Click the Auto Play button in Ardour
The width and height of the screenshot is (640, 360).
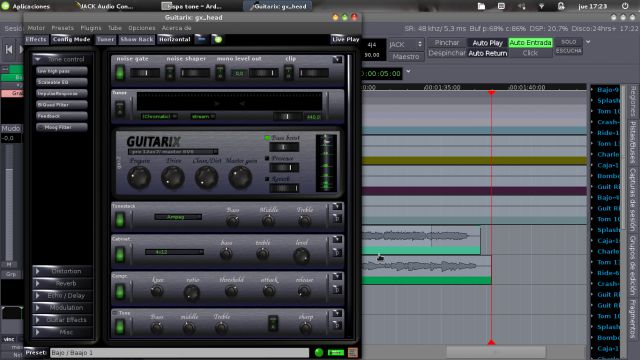[487, 42]
